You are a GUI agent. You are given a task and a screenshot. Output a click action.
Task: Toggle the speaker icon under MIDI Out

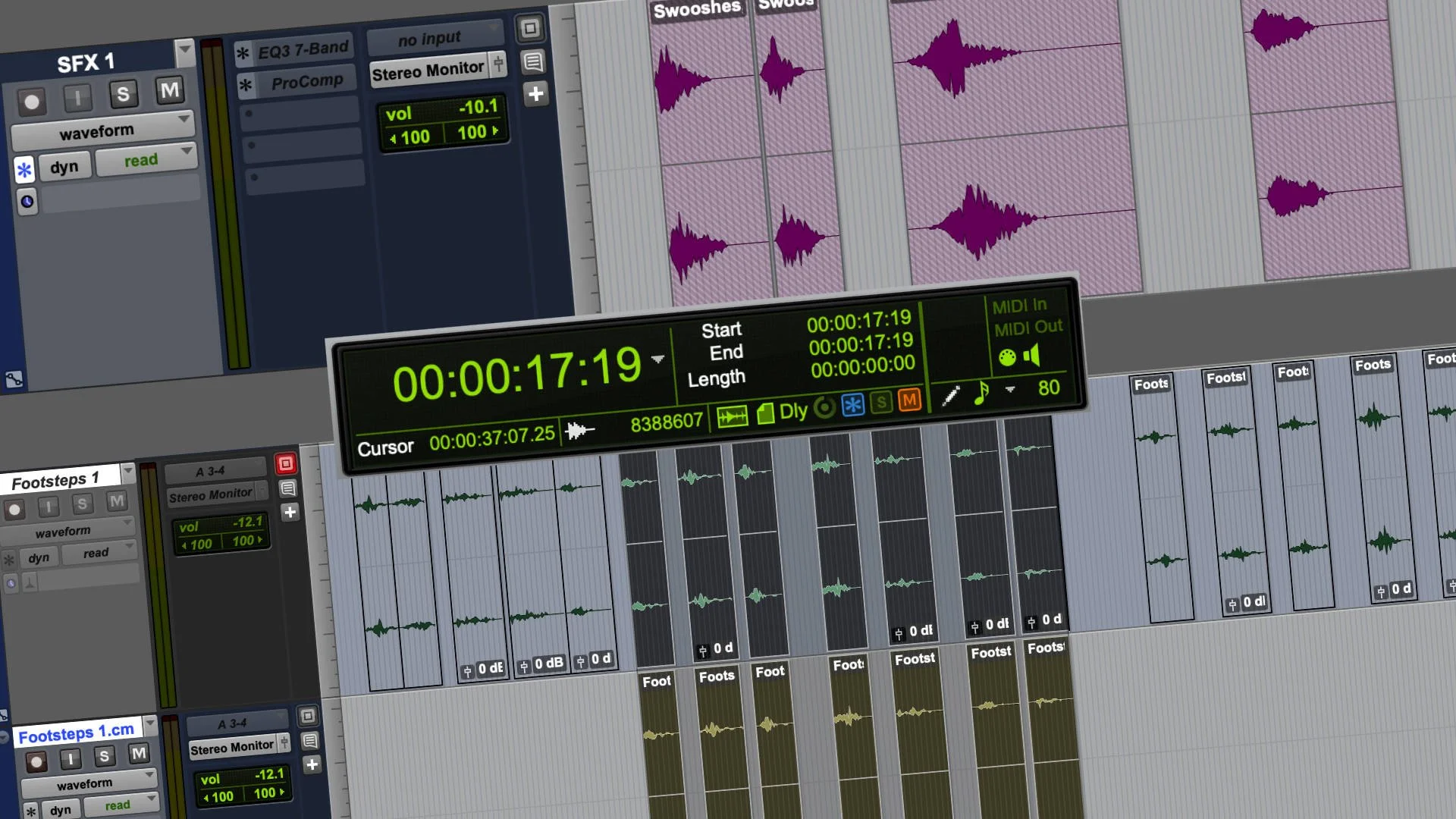(1032, 355)
